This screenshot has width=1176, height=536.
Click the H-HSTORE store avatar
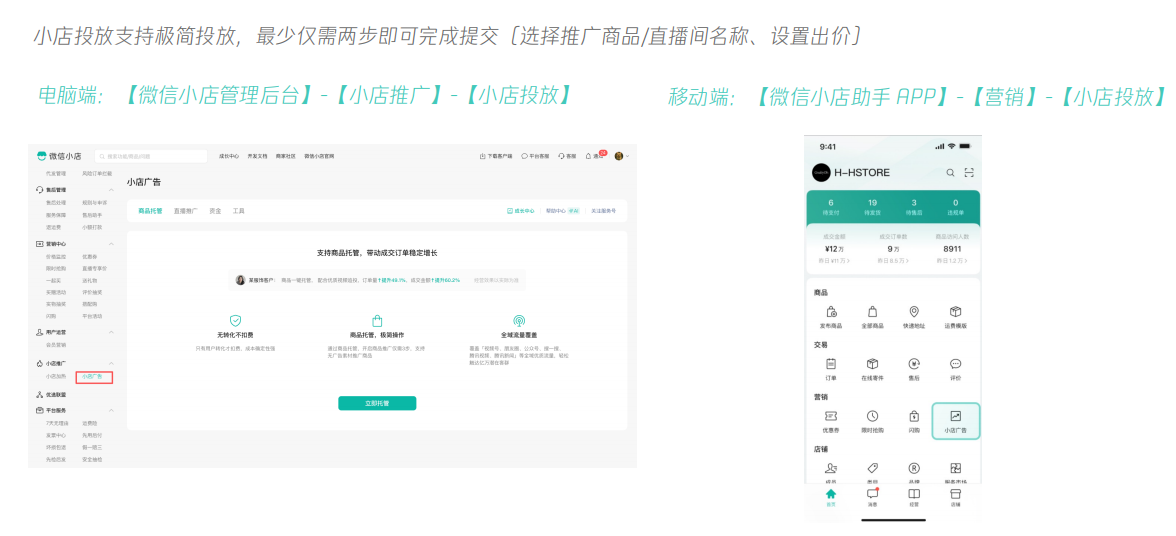coord(821,172)
